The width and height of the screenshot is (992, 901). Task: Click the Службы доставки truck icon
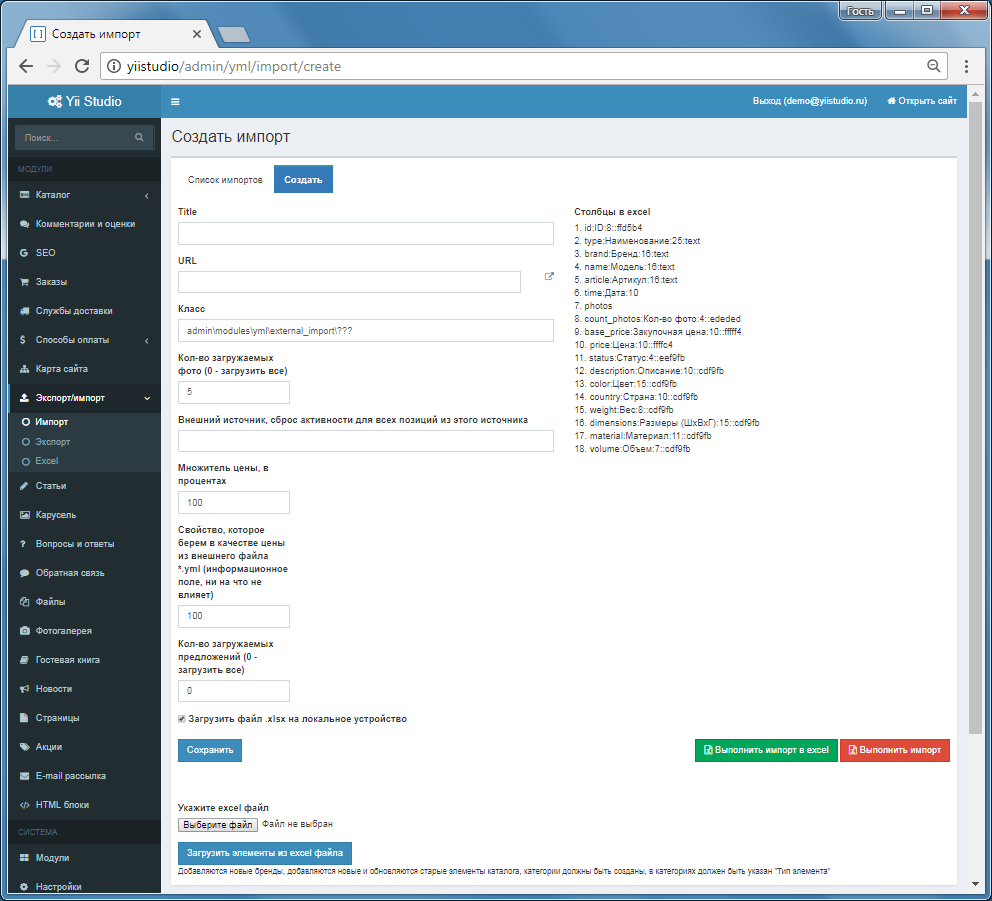pyautogui.click(x=24, y=311)
